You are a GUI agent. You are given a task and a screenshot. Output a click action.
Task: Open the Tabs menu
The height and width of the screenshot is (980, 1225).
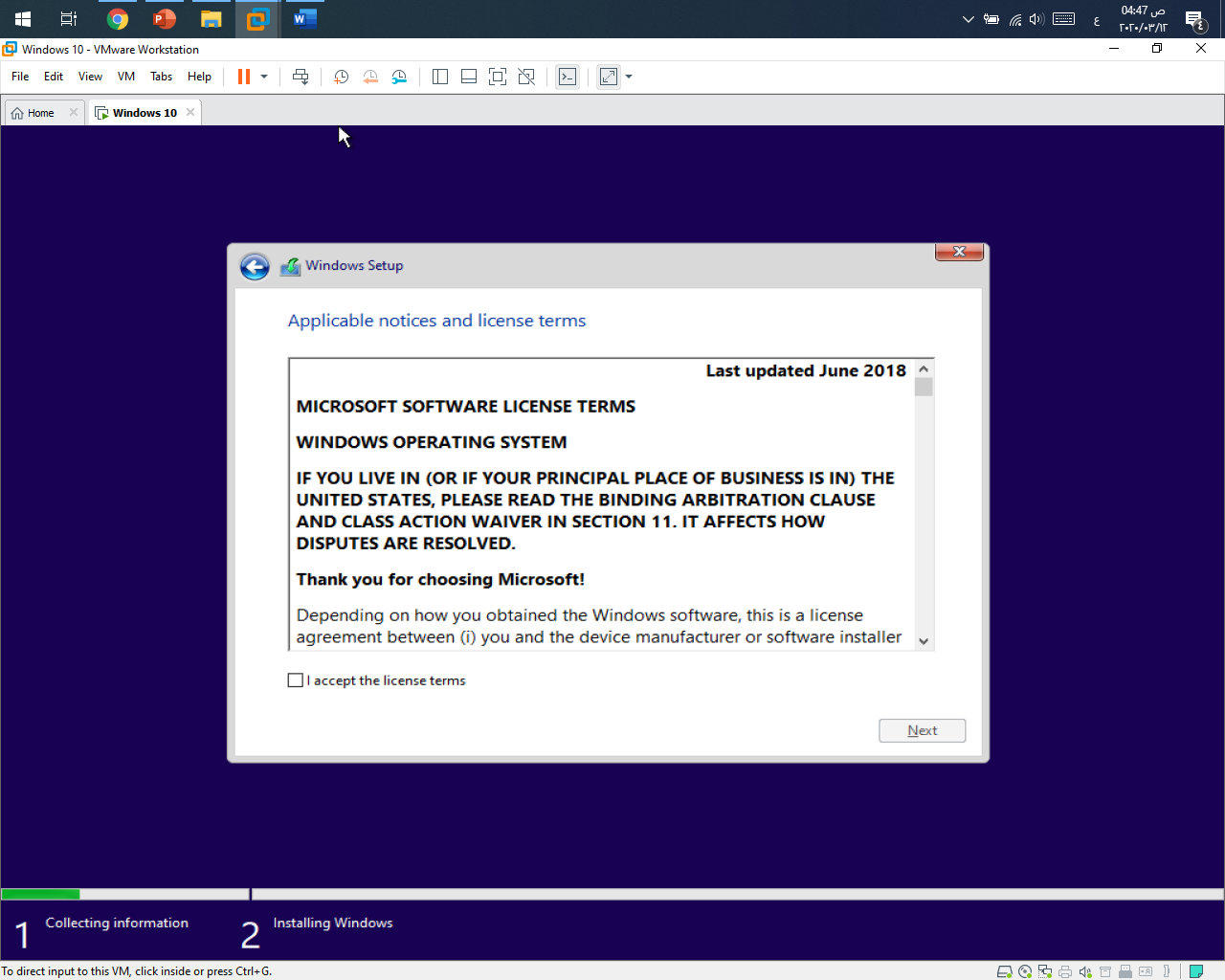(x=162, y=77)
